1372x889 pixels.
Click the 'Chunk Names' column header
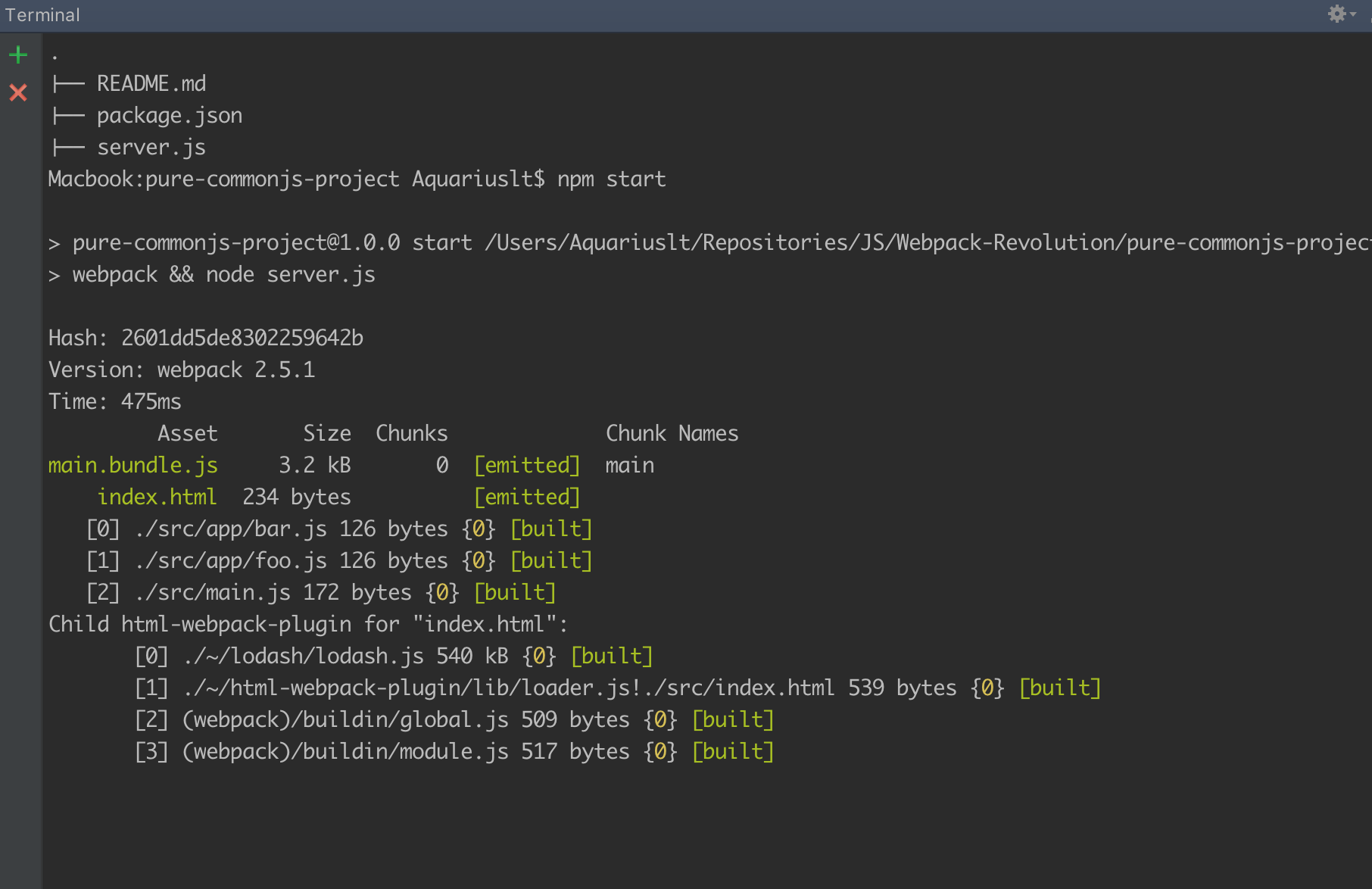[672, 433]
